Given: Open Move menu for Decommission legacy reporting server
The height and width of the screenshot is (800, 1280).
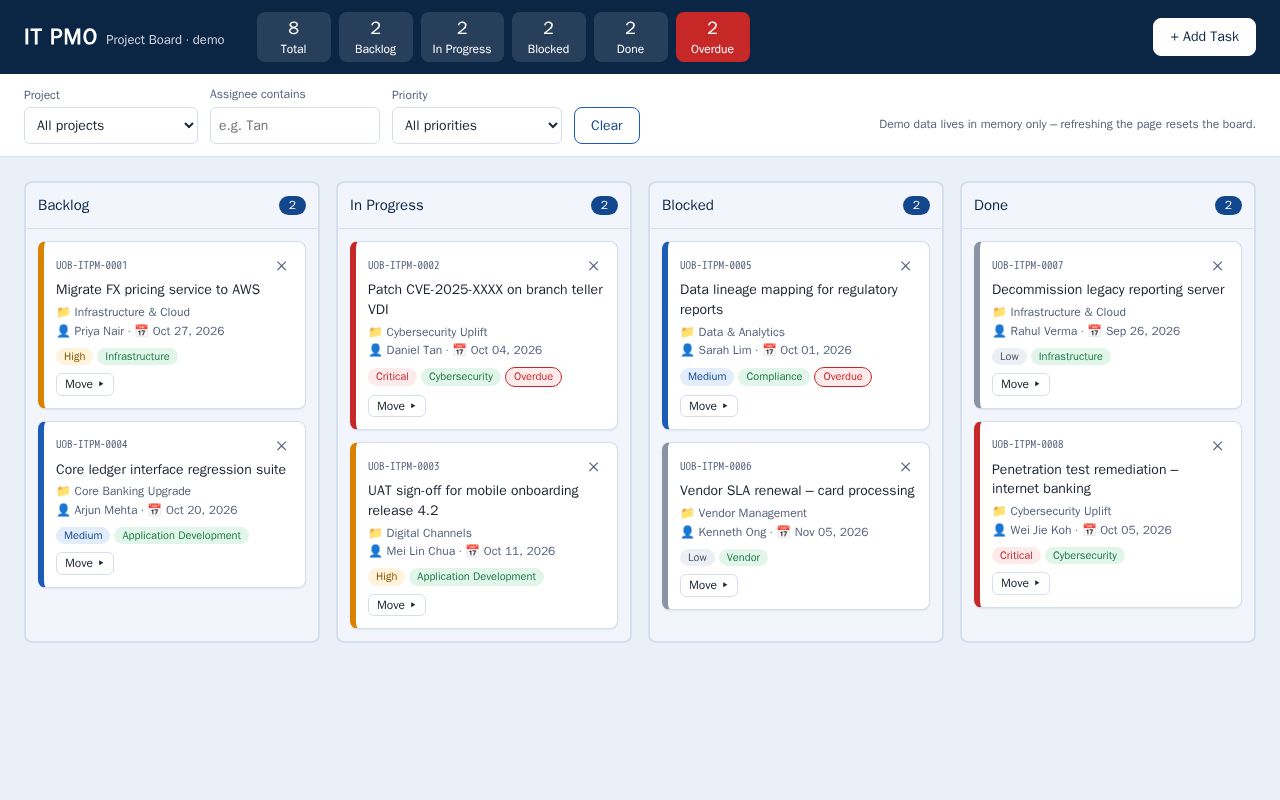Looking at the screenshot, I should point(1021,384).
